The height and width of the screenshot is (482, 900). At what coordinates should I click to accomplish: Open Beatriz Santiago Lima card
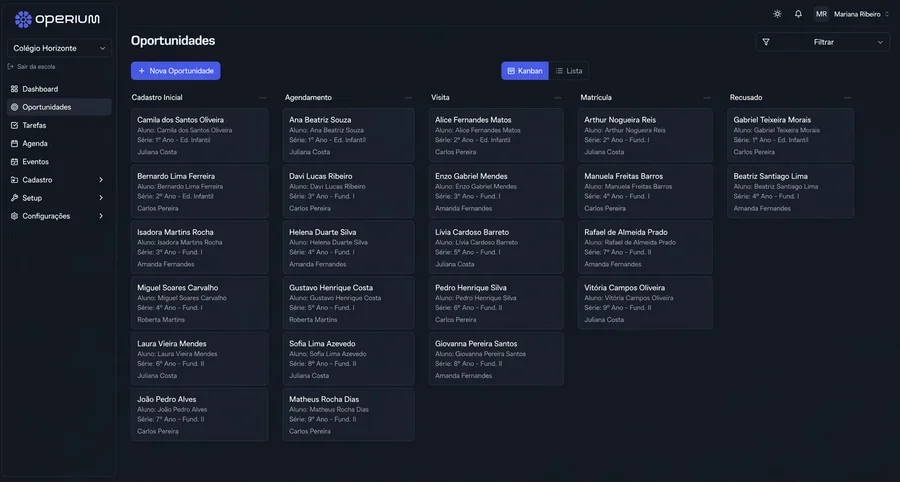pos(790,192)
